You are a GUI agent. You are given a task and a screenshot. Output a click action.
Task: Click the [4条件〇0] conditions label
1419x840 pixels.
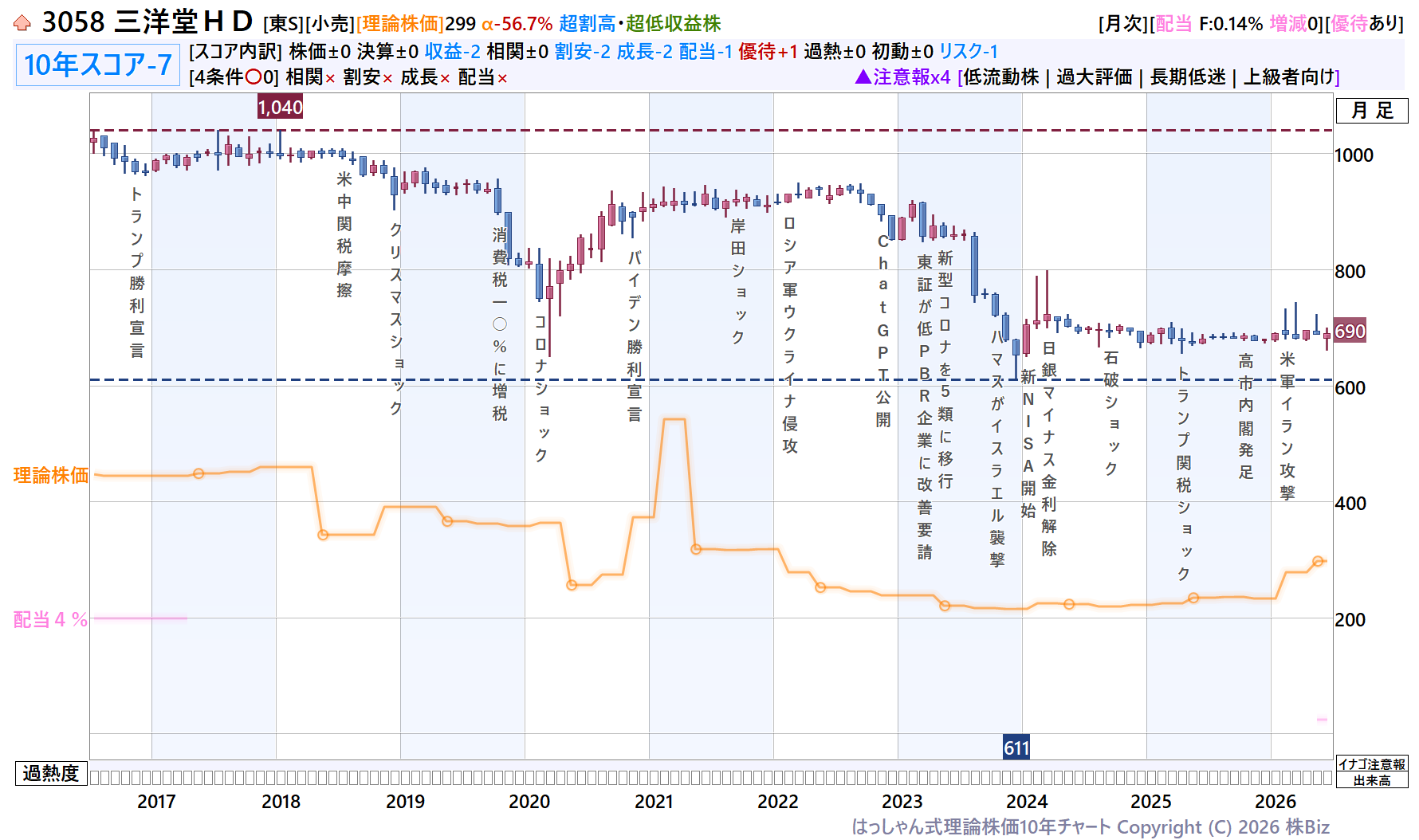pos(234,77)
